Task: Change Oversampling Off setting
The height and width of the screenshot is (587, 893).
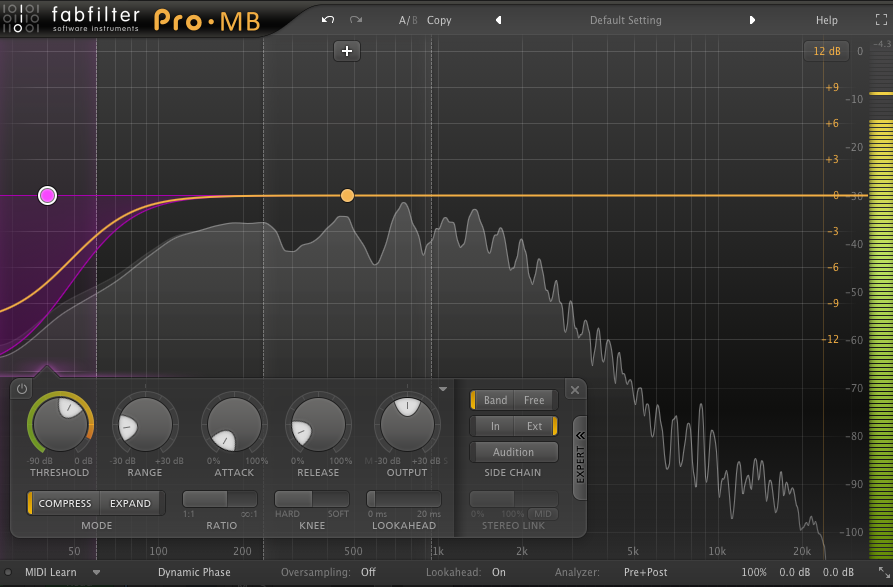Action: [x=368, y=572]
